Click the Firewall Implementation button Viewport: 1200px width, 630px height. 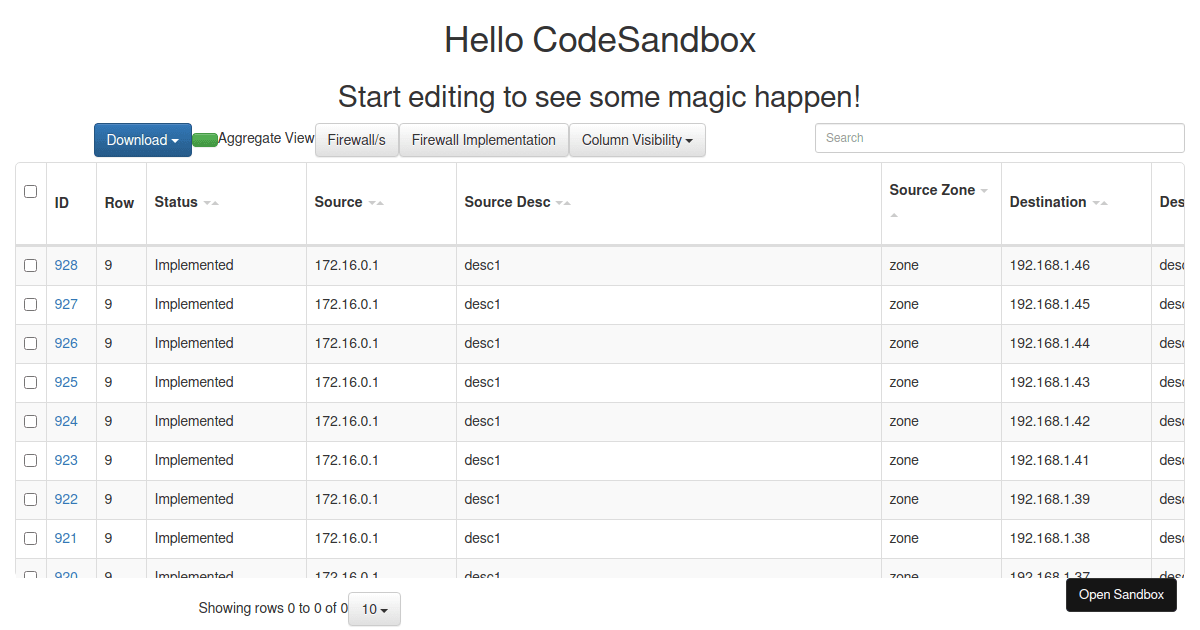click(x=483, y=140)
